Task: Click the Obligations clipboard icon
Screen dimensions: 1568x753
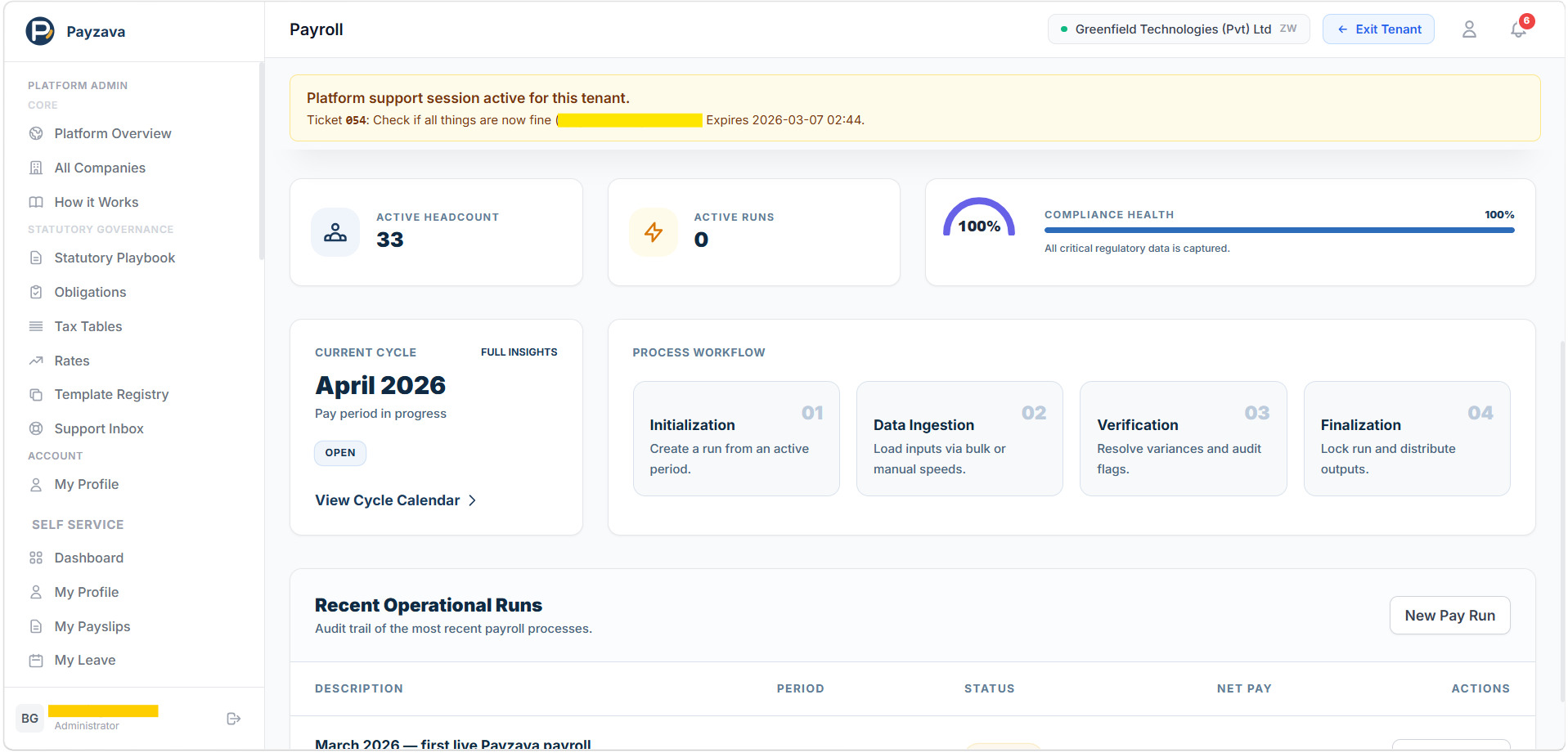Action: [36, 292]
